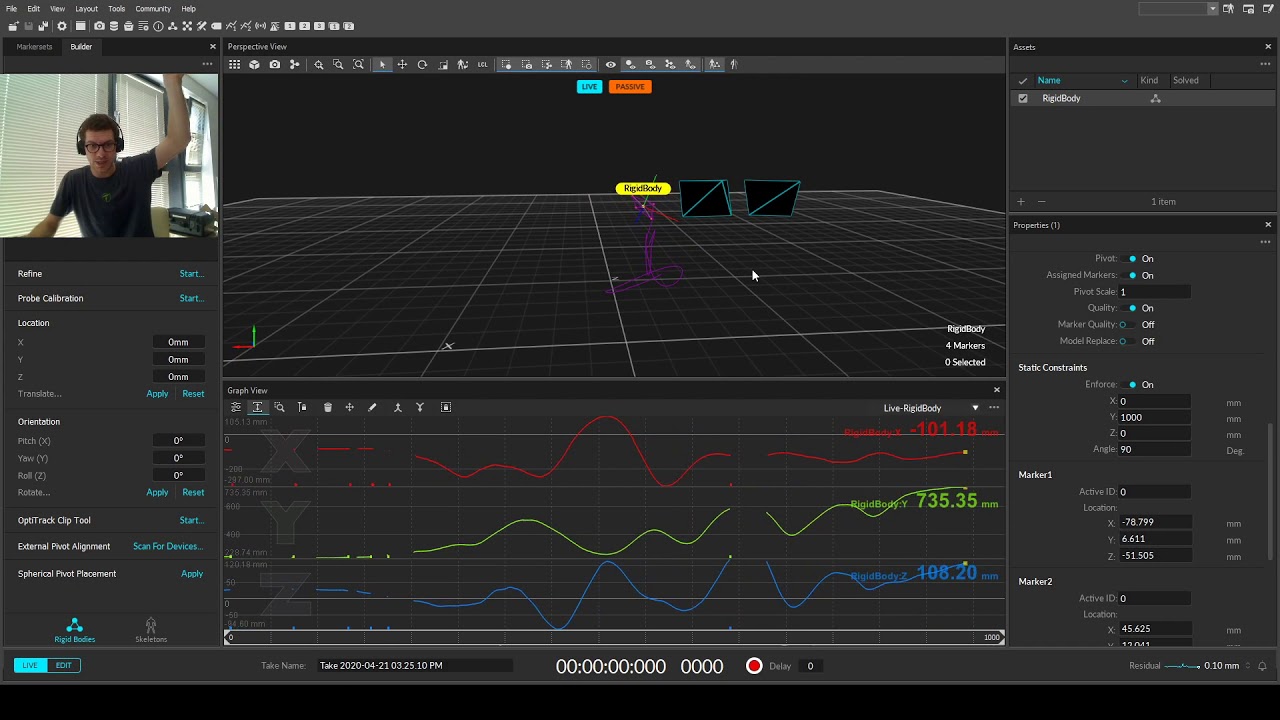Click the graph timeline range bar

[x=614, y=637]
